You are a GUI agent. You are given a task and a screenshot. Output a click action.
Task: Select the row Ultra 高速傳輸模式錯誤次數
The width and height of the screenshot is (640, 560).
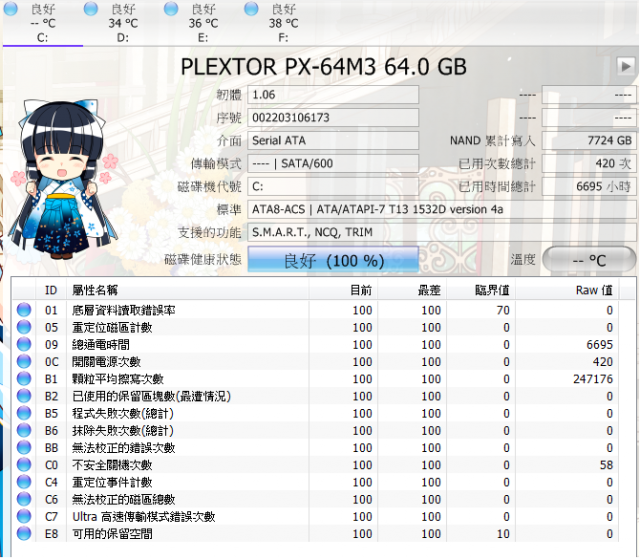[315, 516]
